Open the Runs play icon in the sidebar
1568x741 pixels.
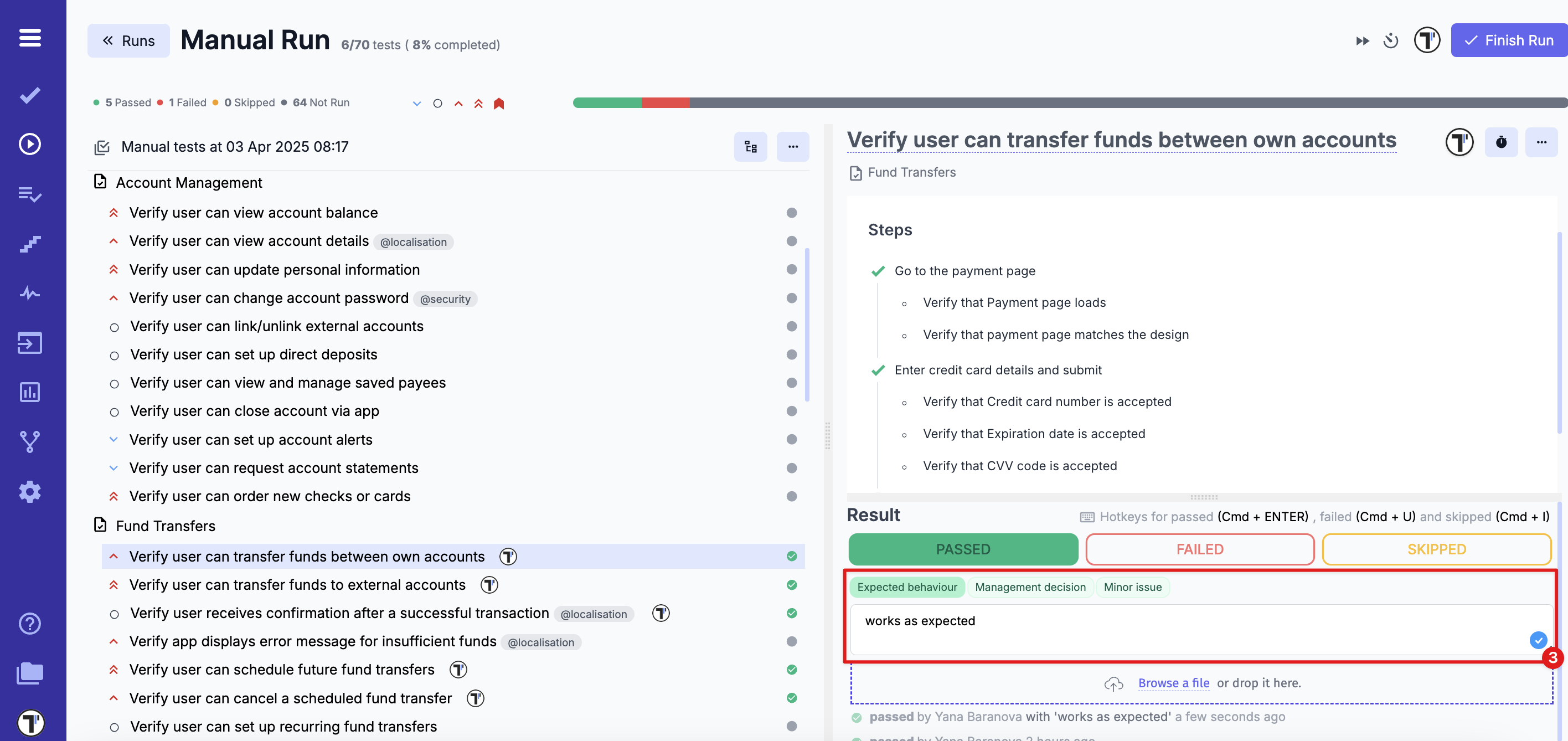tap(30, 145)
